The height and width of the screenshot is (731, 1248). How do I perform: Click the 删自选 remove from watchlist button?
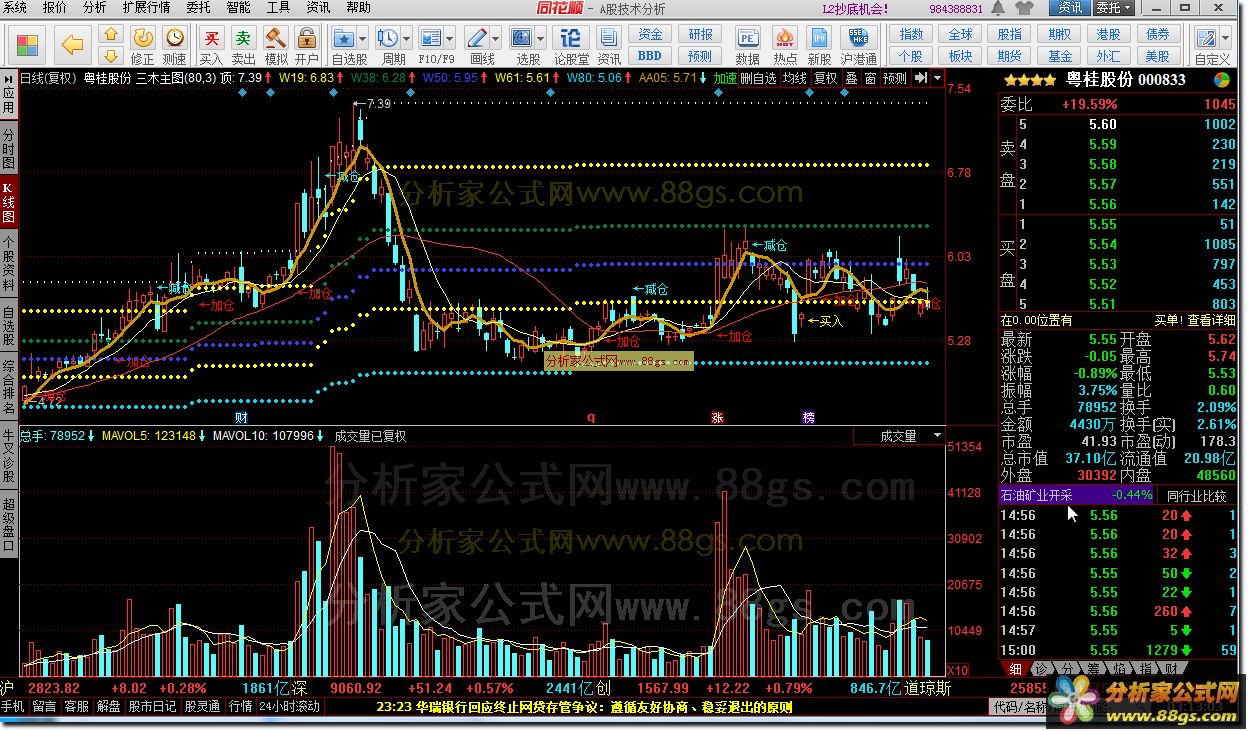pyautogui.click(x=759, y=78)
